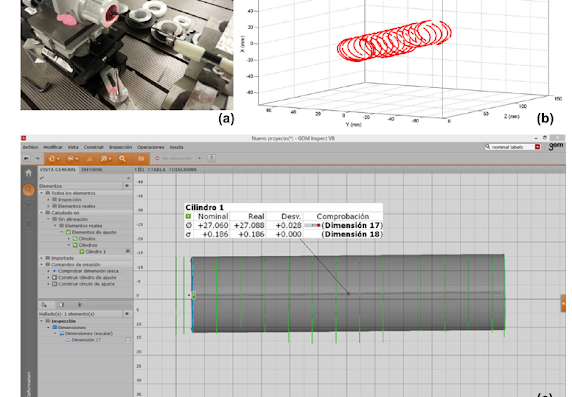
Task: Select Dimensión 17 in lower tree
Action: (86, 340)
